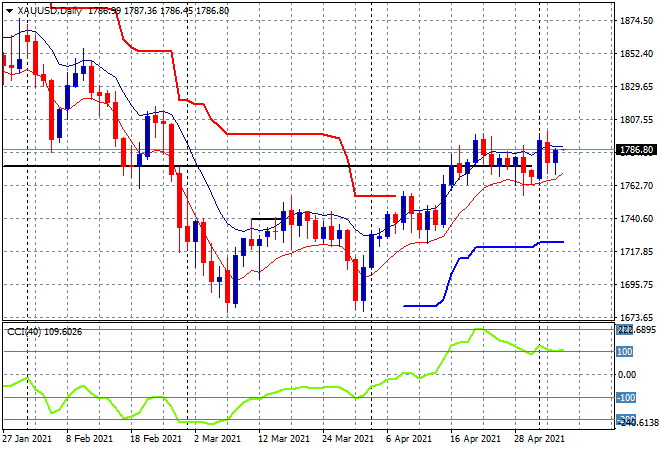The image size is (660, 450).
Task: Click the CCI 0.00 level label
Action: [627, 375]
